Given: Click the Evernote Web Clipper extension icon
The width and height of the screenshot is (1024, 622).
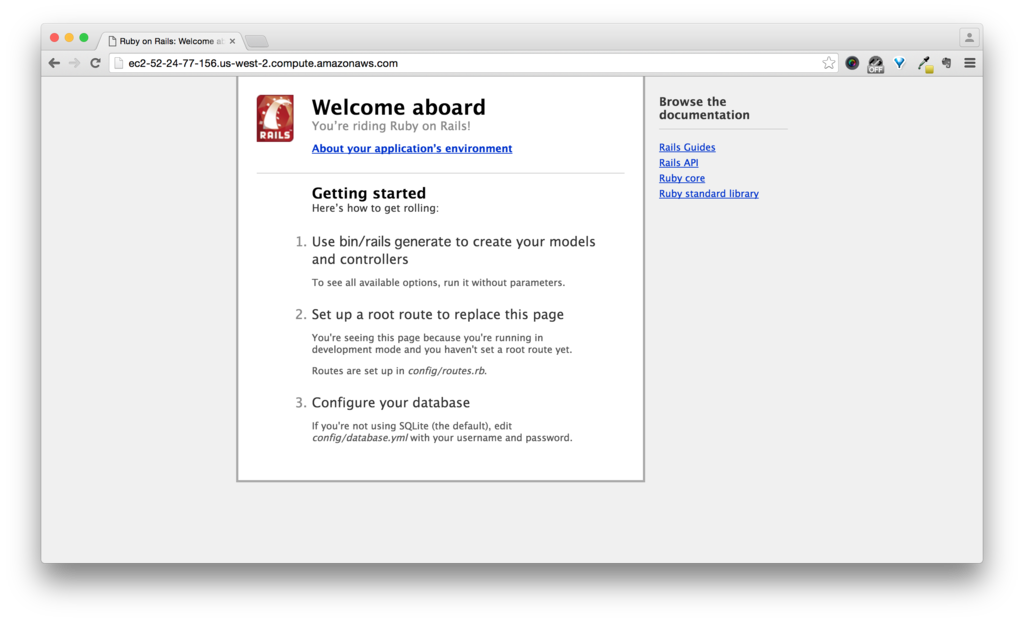Looking at the screenshot, I should click(x=946, y=62).
